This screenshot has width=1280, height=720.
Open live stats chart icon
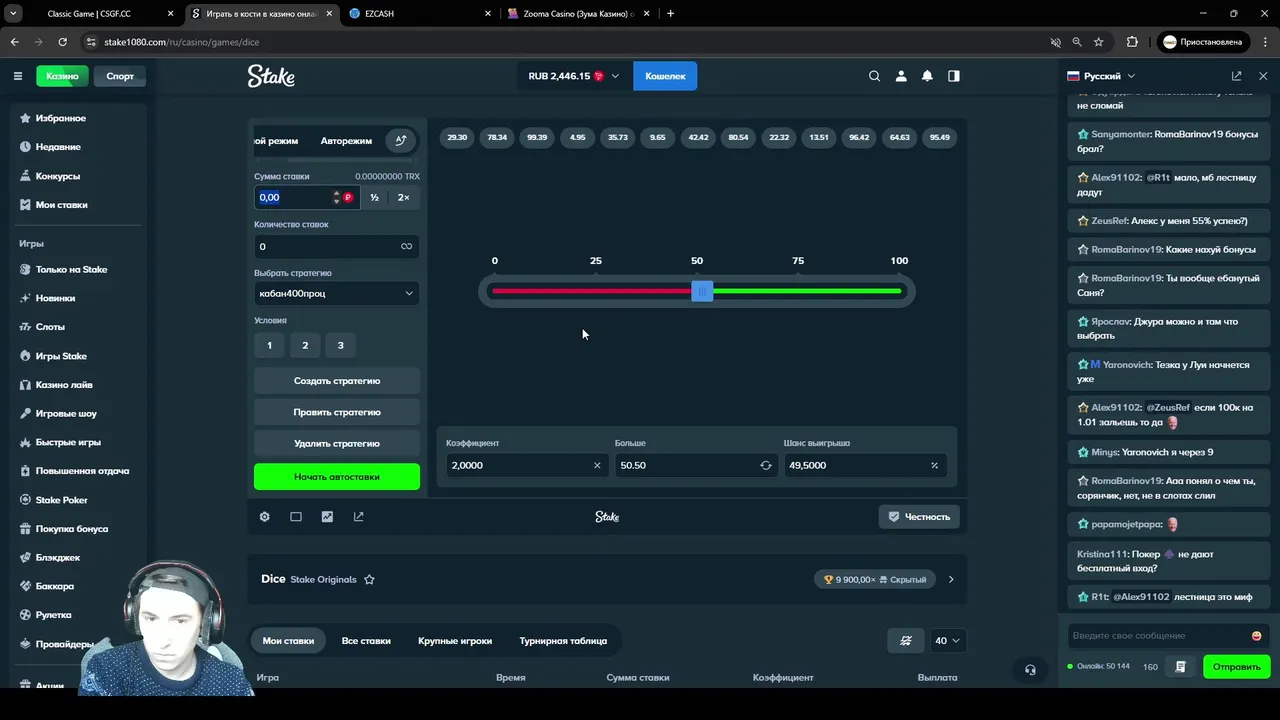tap(327, 517)
